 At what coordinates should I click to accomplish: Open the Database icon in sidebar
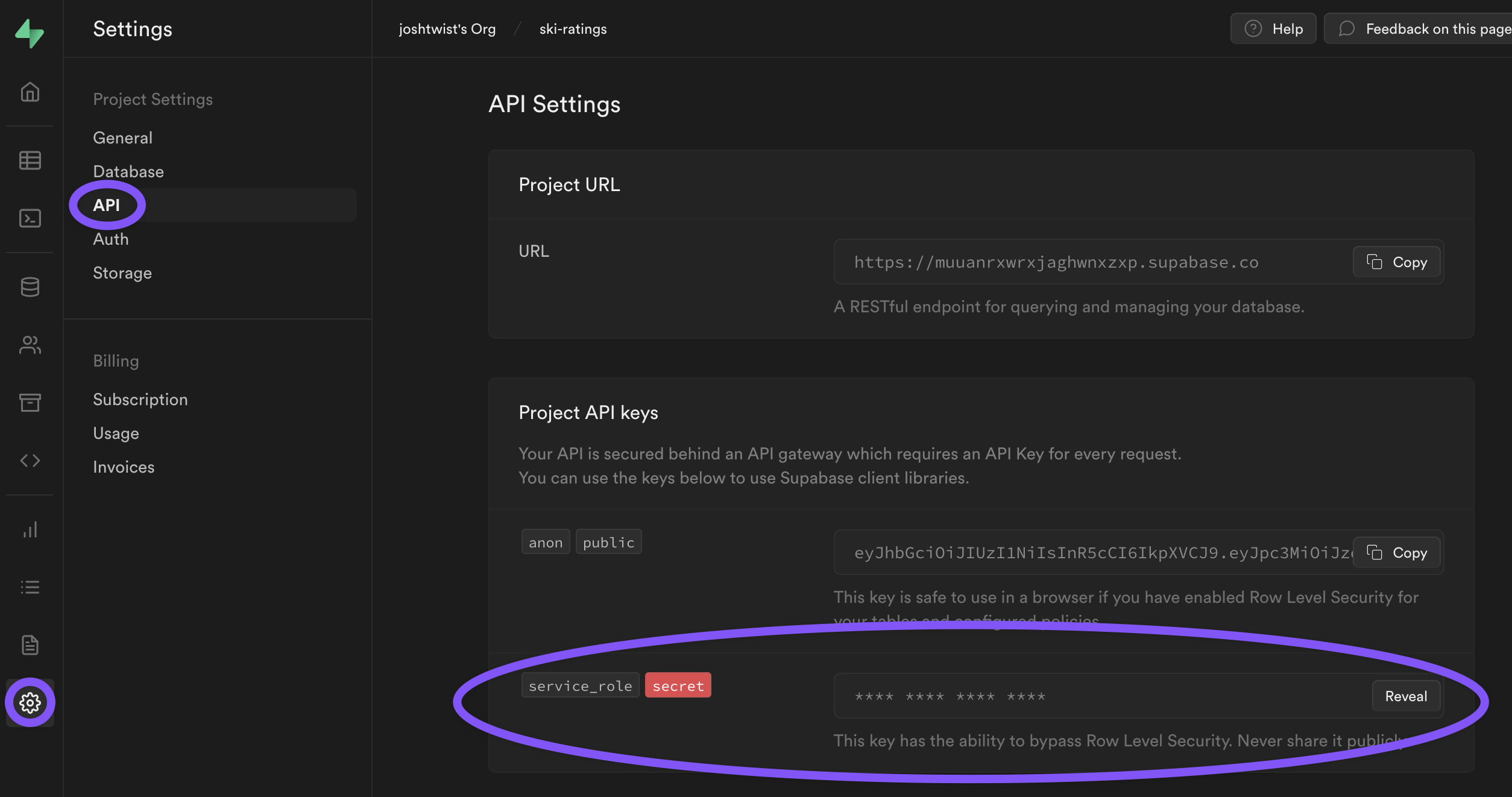30,287
